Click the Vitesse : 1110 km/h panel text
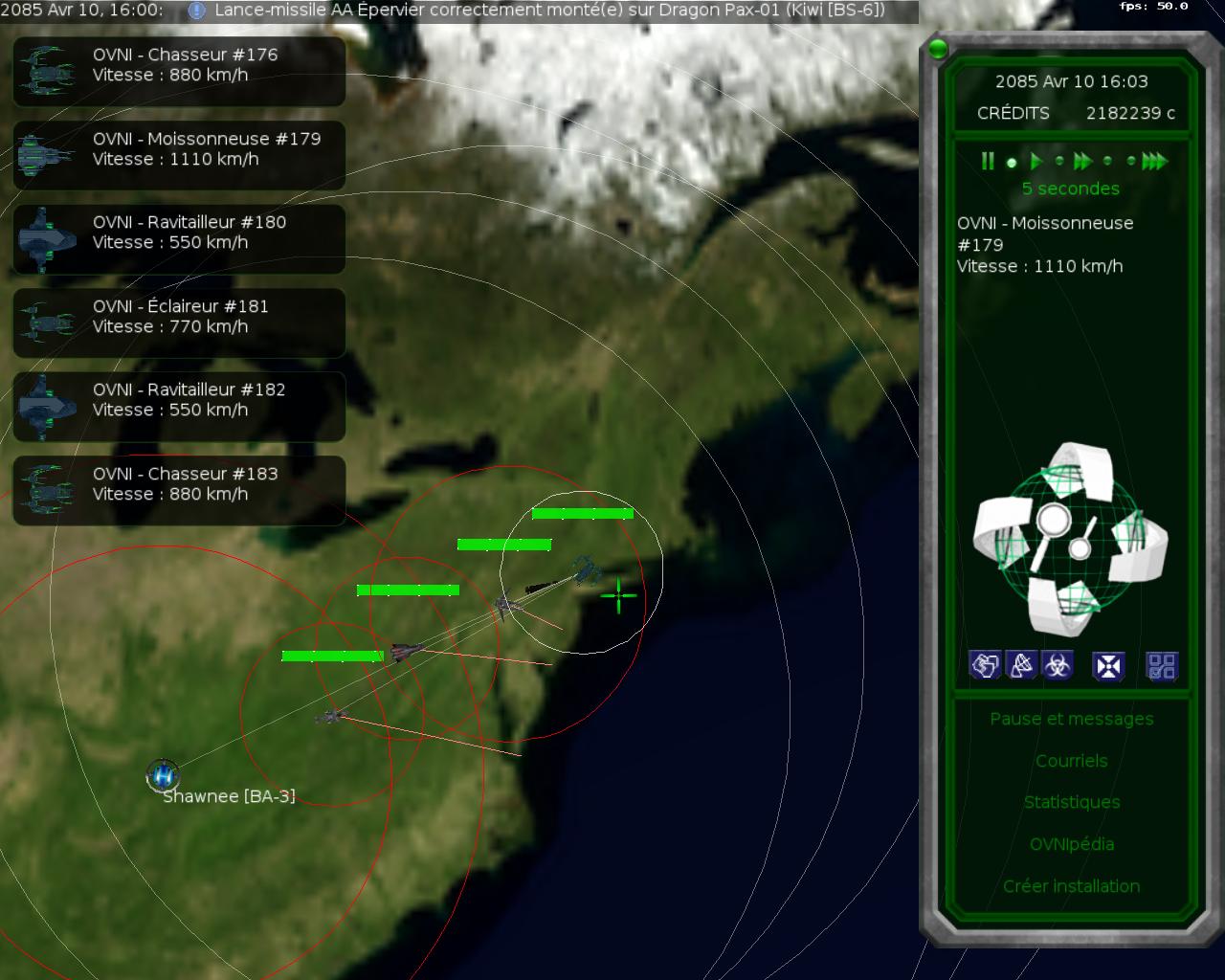 (x=1039, y=266)
